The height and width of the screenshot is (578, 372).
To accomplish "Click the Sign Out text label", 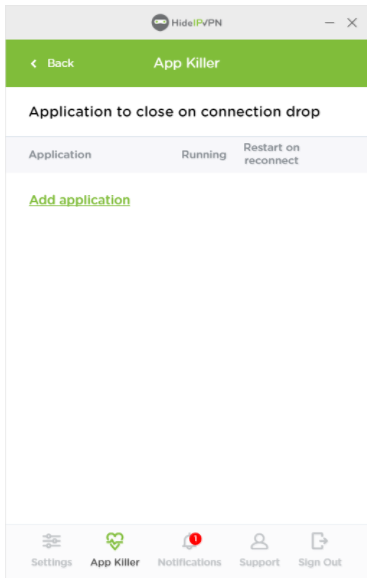I will click(x=320, y=562).
